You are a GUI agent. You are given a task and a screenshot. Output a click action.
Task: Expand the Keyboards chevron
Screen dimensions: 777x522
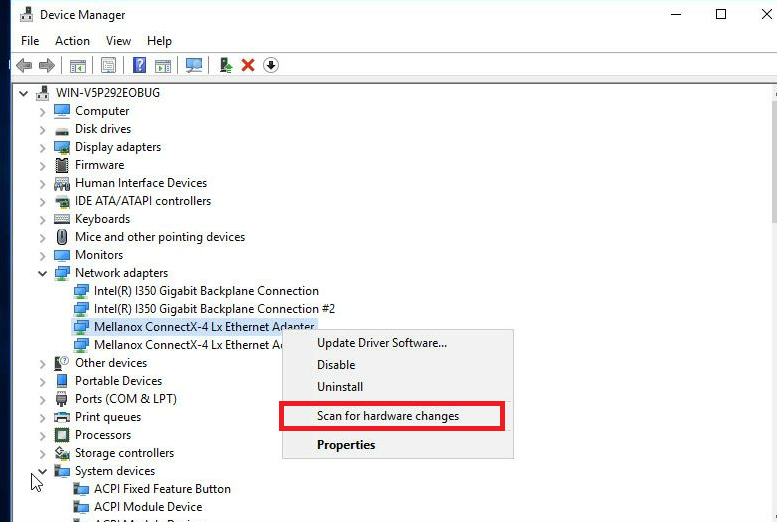(x=43, y=220)
